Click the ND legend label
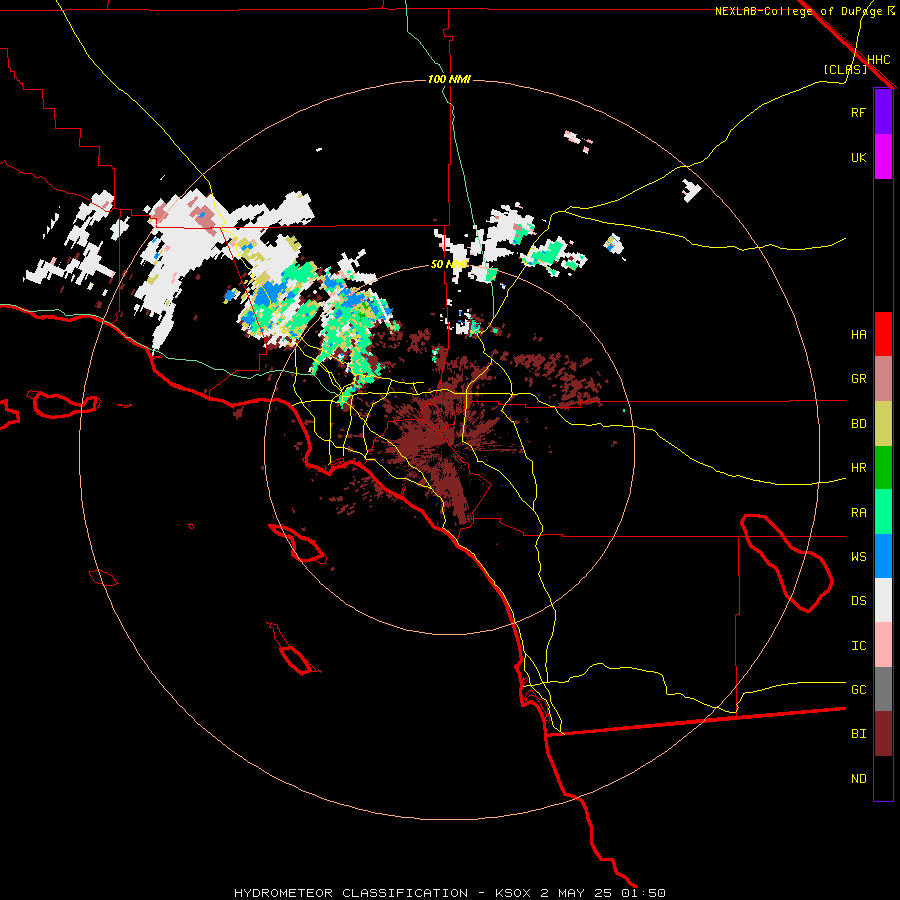 (x=858, y=779)
